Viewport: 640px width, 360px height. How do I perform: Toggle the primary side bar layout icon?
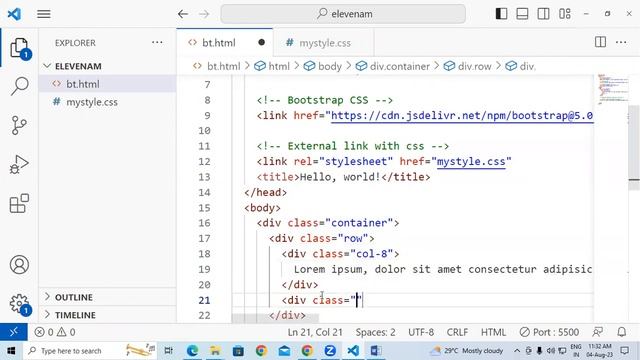point(501,14)
